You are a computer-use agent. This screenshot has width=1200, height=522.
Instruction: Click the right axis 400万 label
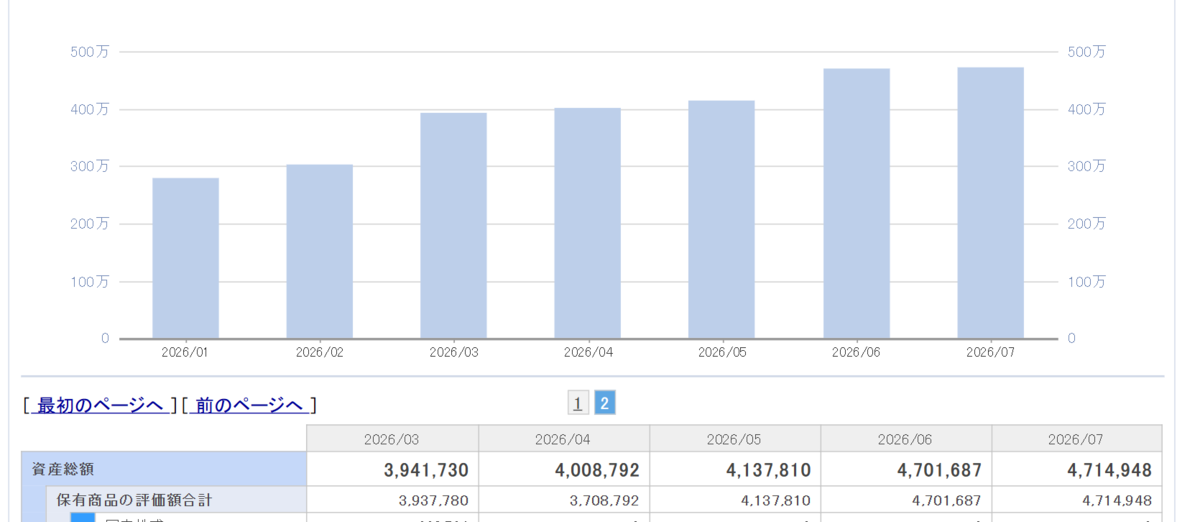1087,109
